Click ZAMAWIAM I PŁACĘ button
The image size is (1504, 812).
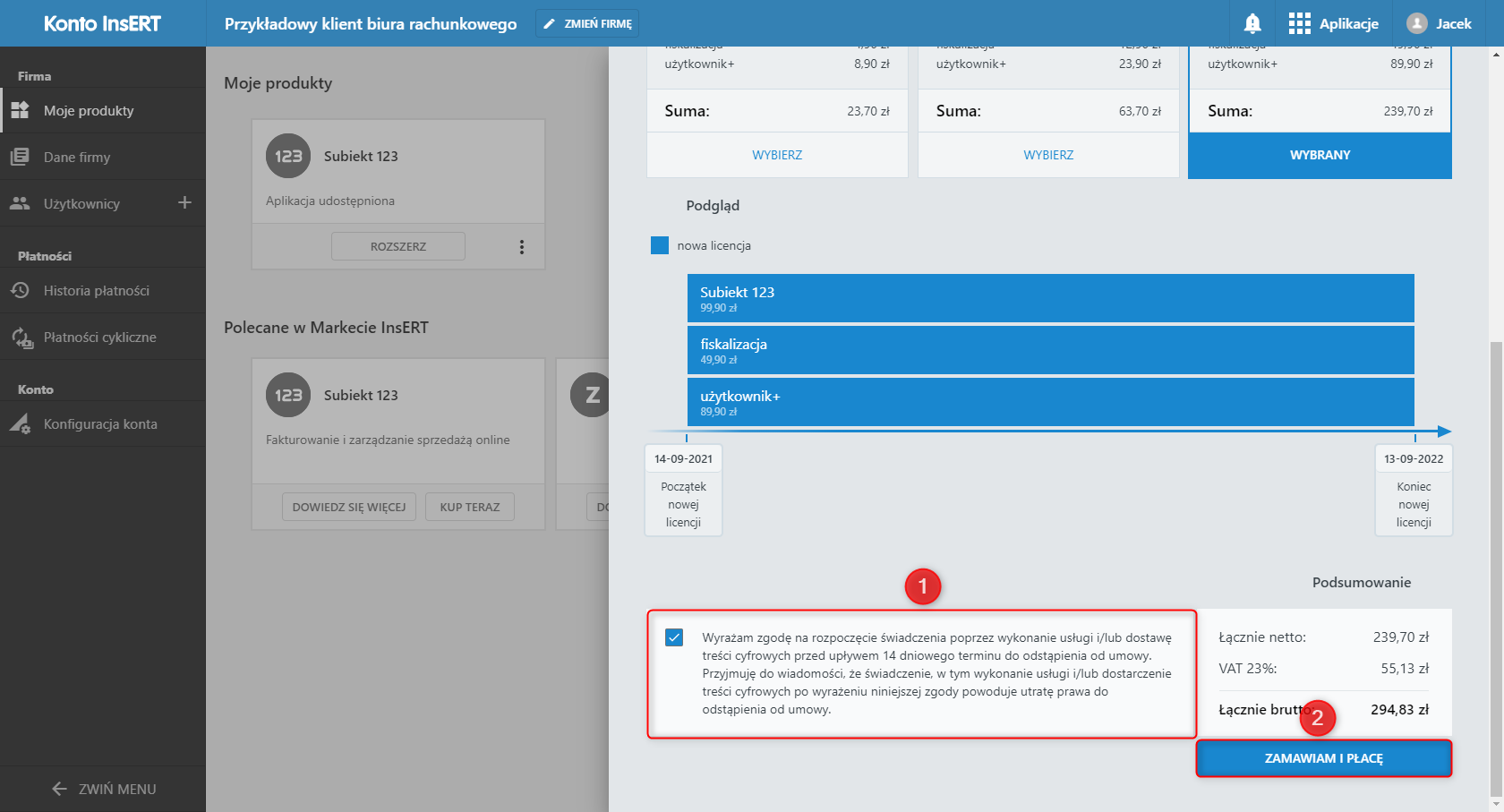pyautogui.click(x=1323, y=758)
